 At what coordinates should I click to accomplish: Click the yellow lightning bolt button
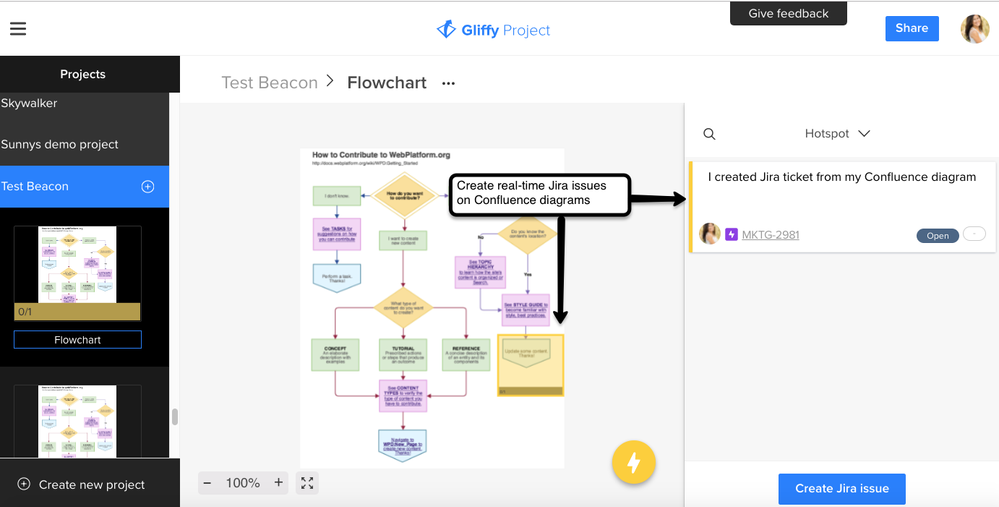[x=633, y=462]
